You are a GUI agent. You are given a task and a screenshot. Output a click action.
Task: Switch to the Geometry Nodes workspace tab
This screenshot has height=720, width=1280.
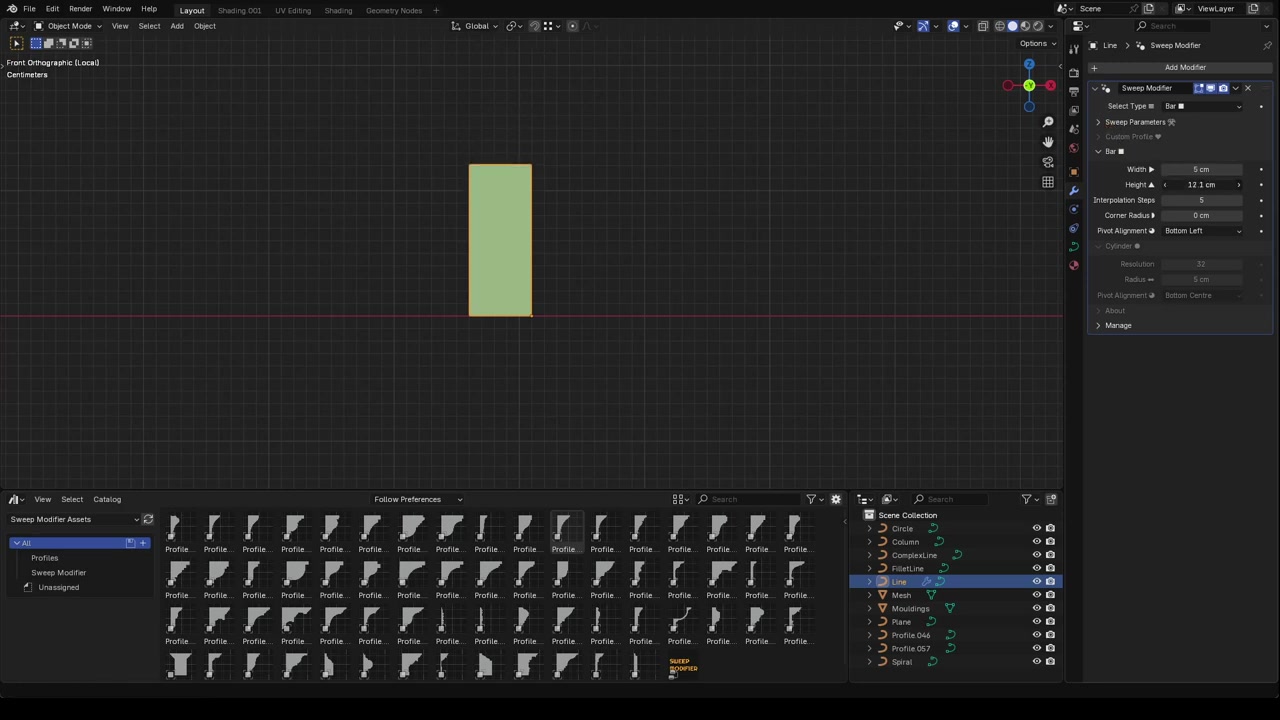click(393, 10)
